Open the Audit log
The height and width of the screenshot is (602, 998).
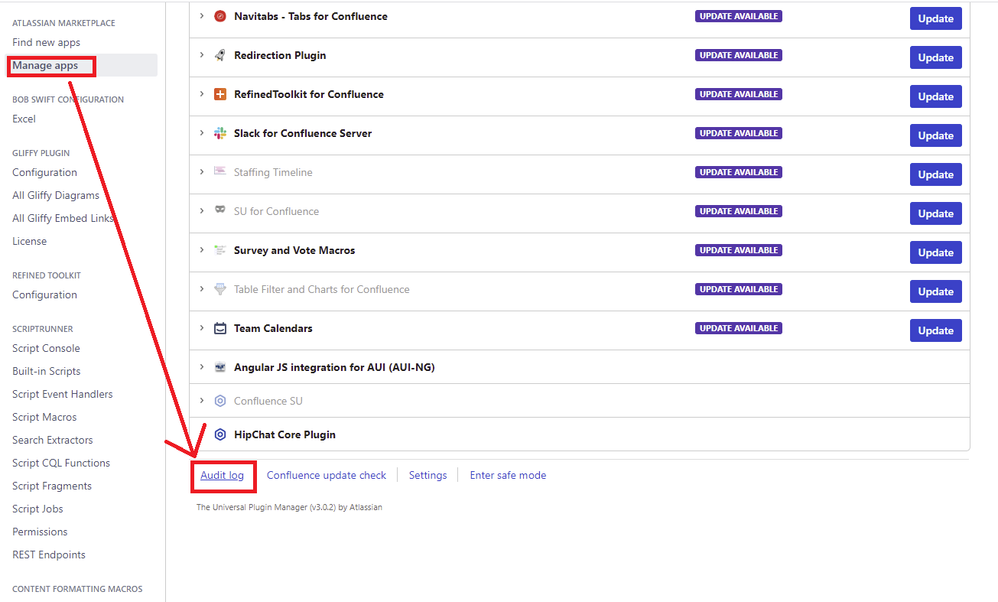[x=222, y=475]
